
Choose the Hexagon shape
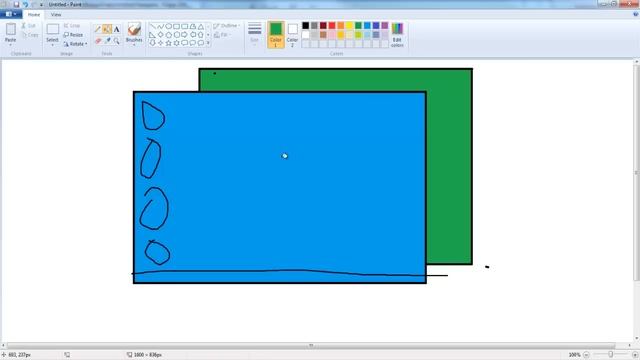click(x=176, y=35)
